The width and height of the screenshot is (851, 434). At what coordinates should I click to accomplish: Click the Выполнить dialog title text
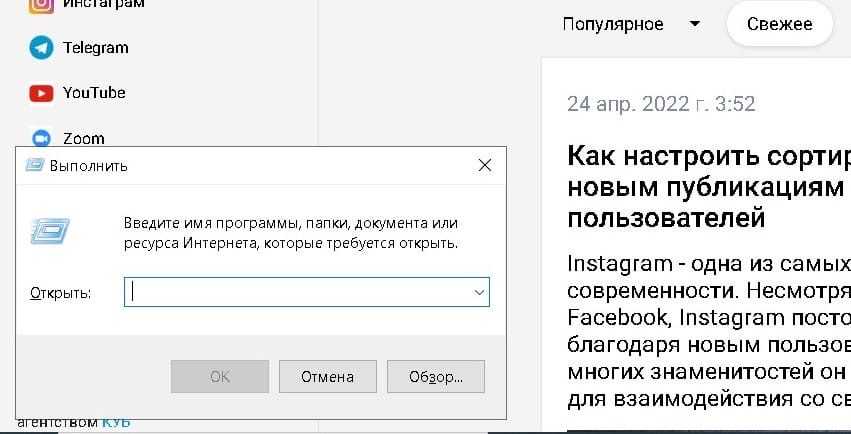[x=88, y=165]
